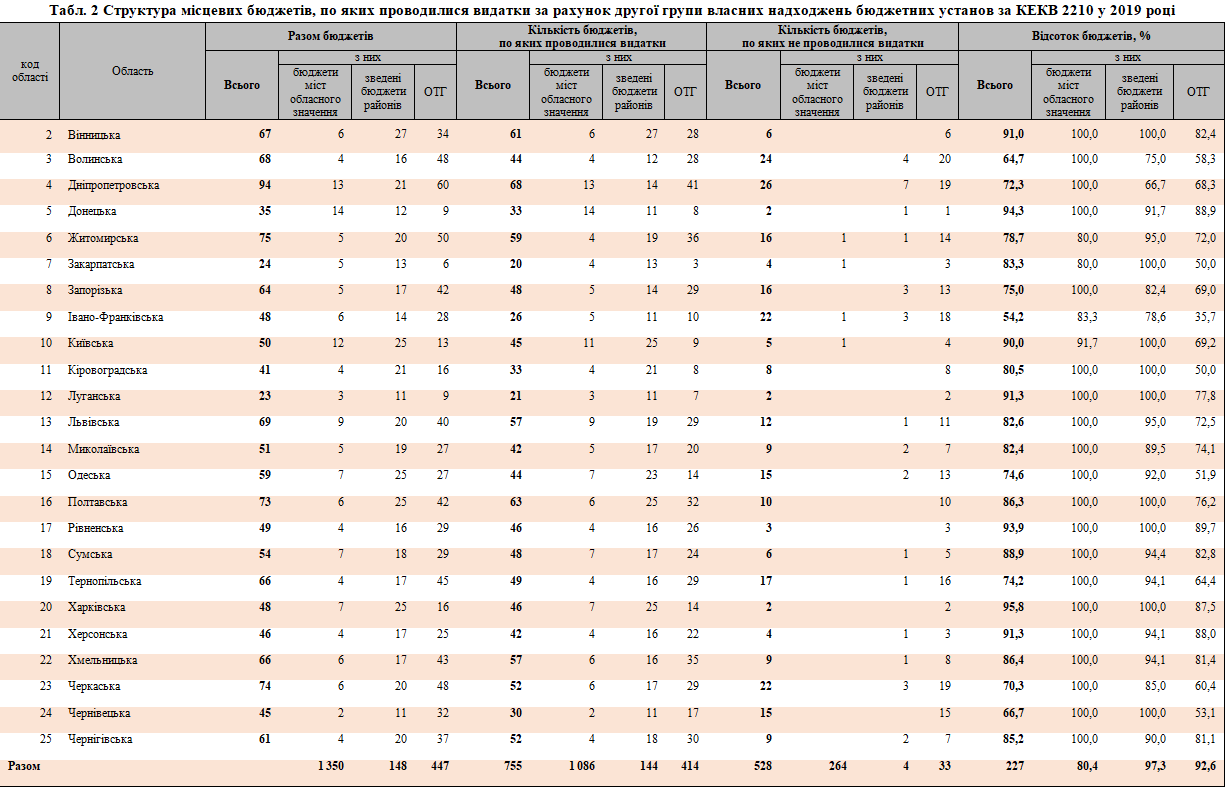Click the 'Відсоток бюджетів, %' group header
Screen dimensions: 1225x787
pyautogui.click(x=1090, y=36)
